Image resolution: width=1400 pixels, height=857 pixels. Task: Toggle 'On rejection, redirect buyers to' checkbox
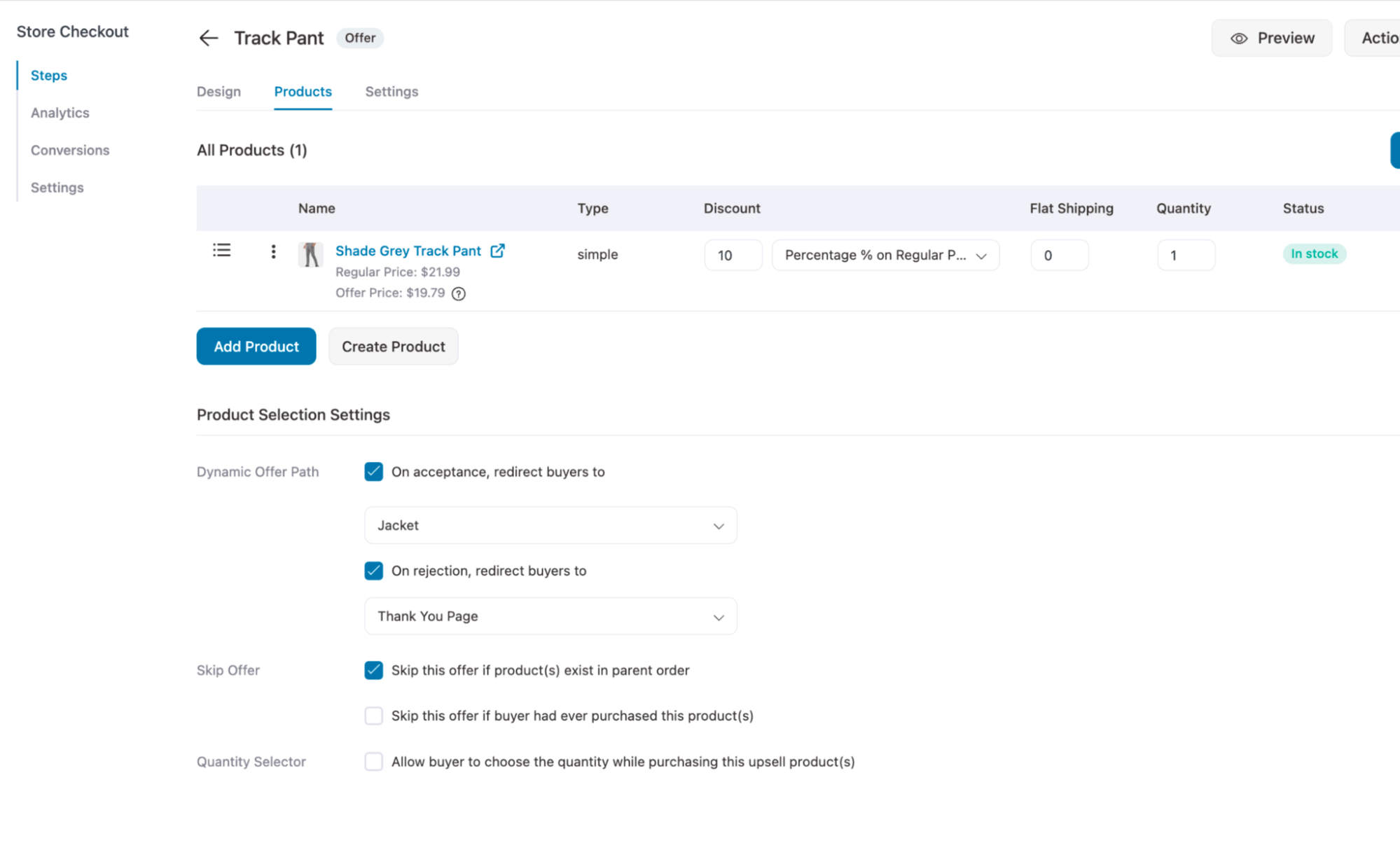tap(373, 571)
